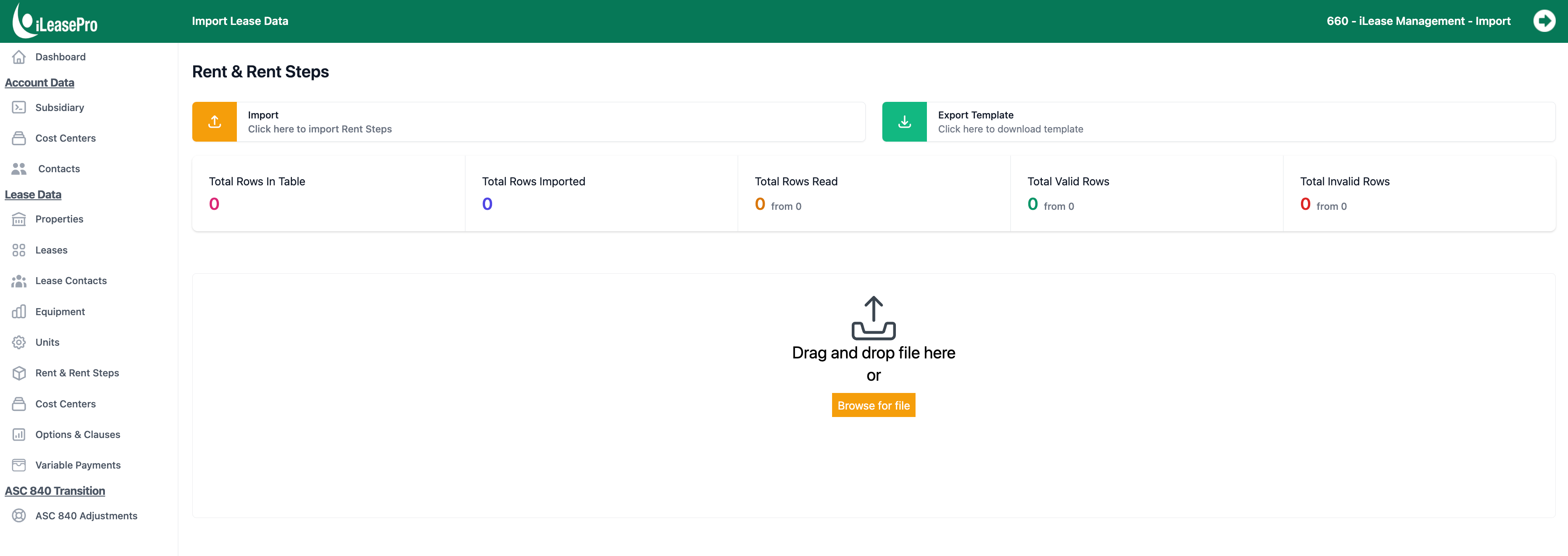Go to Units page

(x=47, y=342)
